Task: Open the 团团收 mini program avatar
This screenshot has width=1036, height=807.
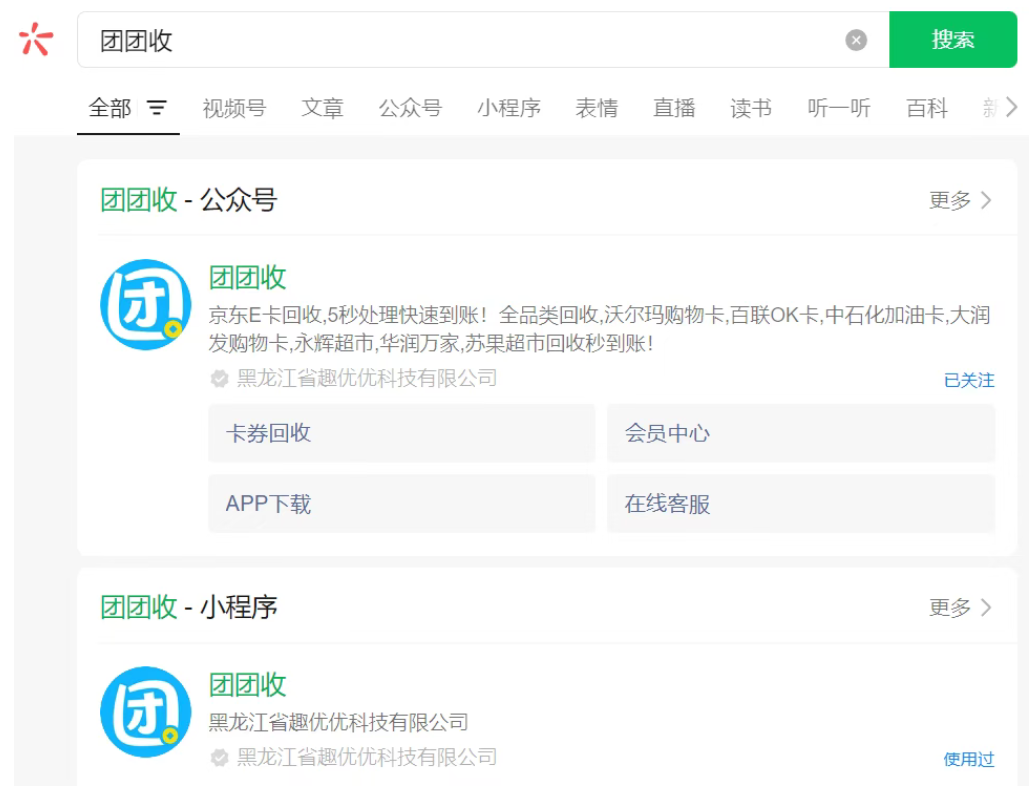Action: tap(145, 712)
